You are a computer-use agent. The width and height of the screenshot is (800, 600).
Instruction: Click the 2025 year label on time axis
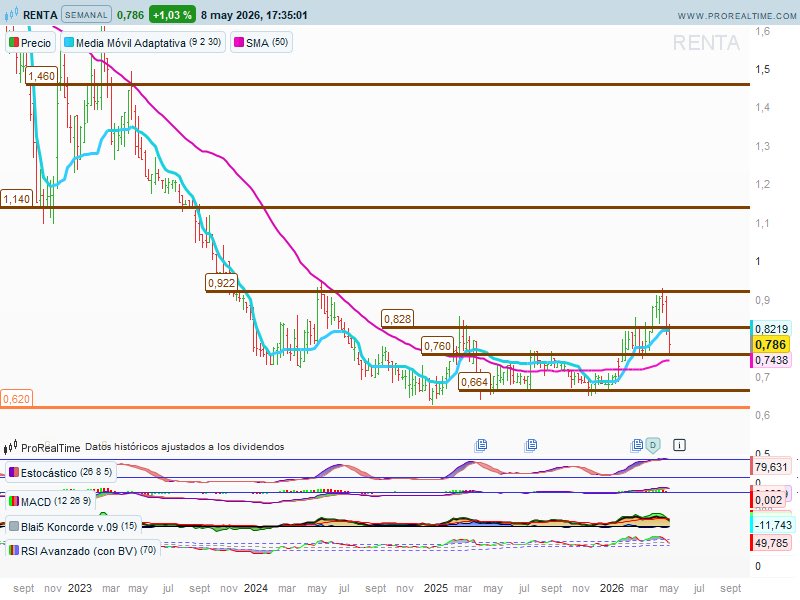(436, 588)
